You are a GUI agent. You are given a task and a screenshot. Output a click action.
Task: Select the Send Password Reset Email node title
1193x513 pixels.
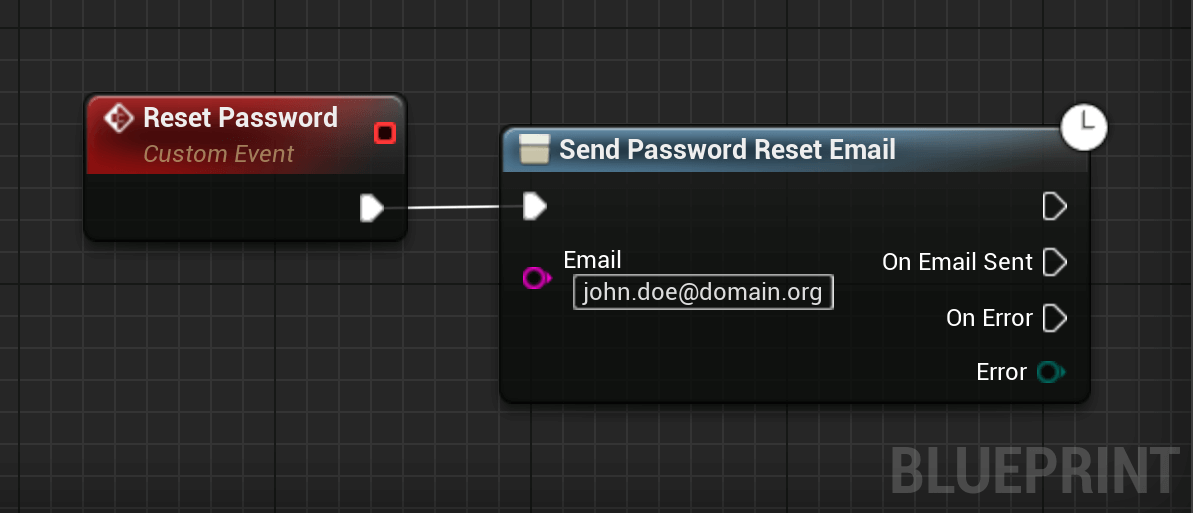coord(727,150)
